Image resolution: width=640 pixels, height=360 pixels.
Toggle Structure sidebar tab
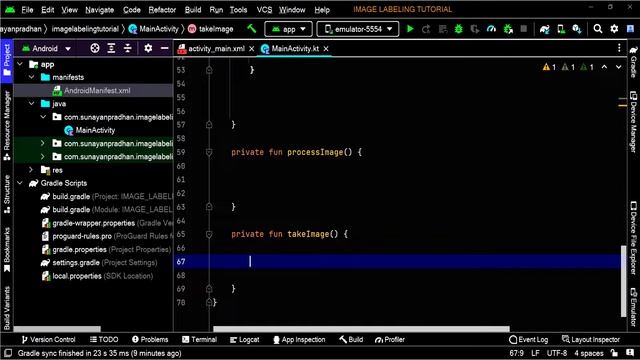coord(7,195)
